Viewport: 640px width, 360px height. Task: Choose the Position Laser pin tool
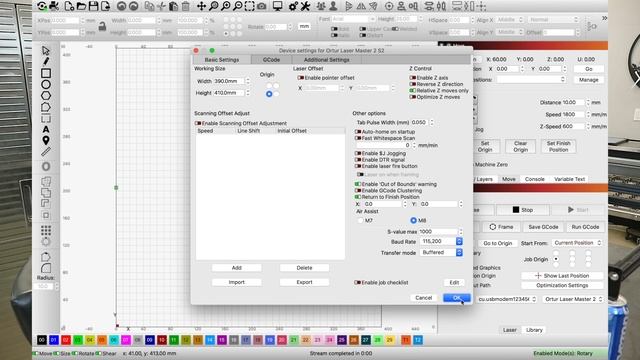(46, 140)
